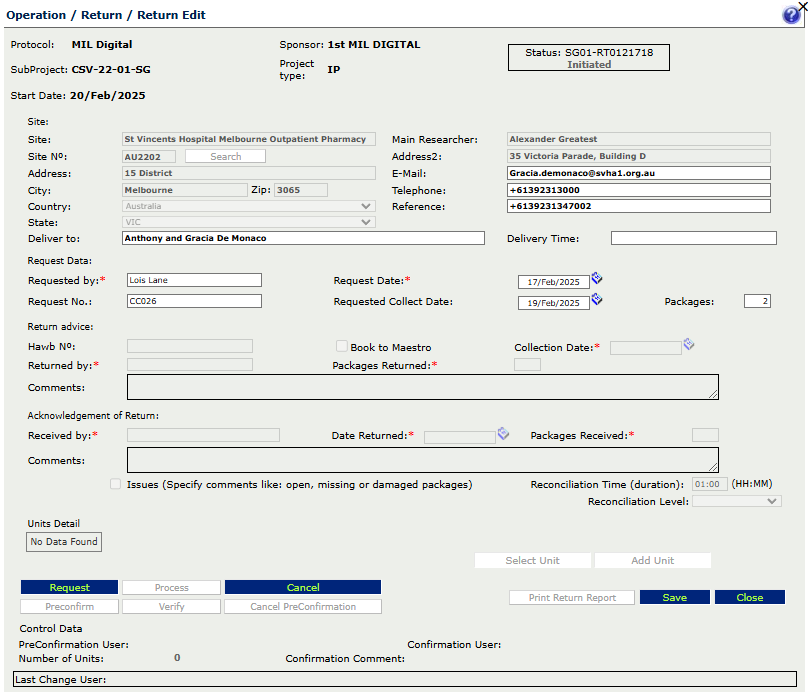Select the Reference input field
808x692 pixels.
point(639,206)
